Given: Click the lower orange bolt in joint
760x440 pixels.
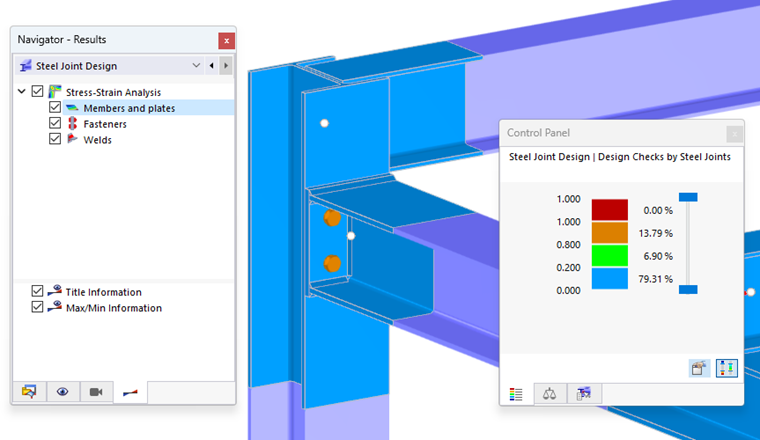Looking at the screenshot, I should (x=332, y=264).
